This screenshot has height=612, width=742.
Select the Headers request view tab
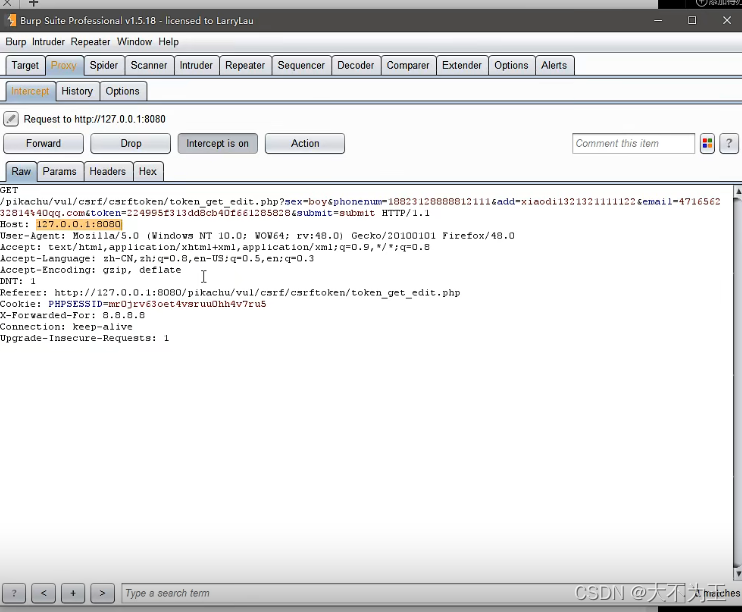click(107, 171)
